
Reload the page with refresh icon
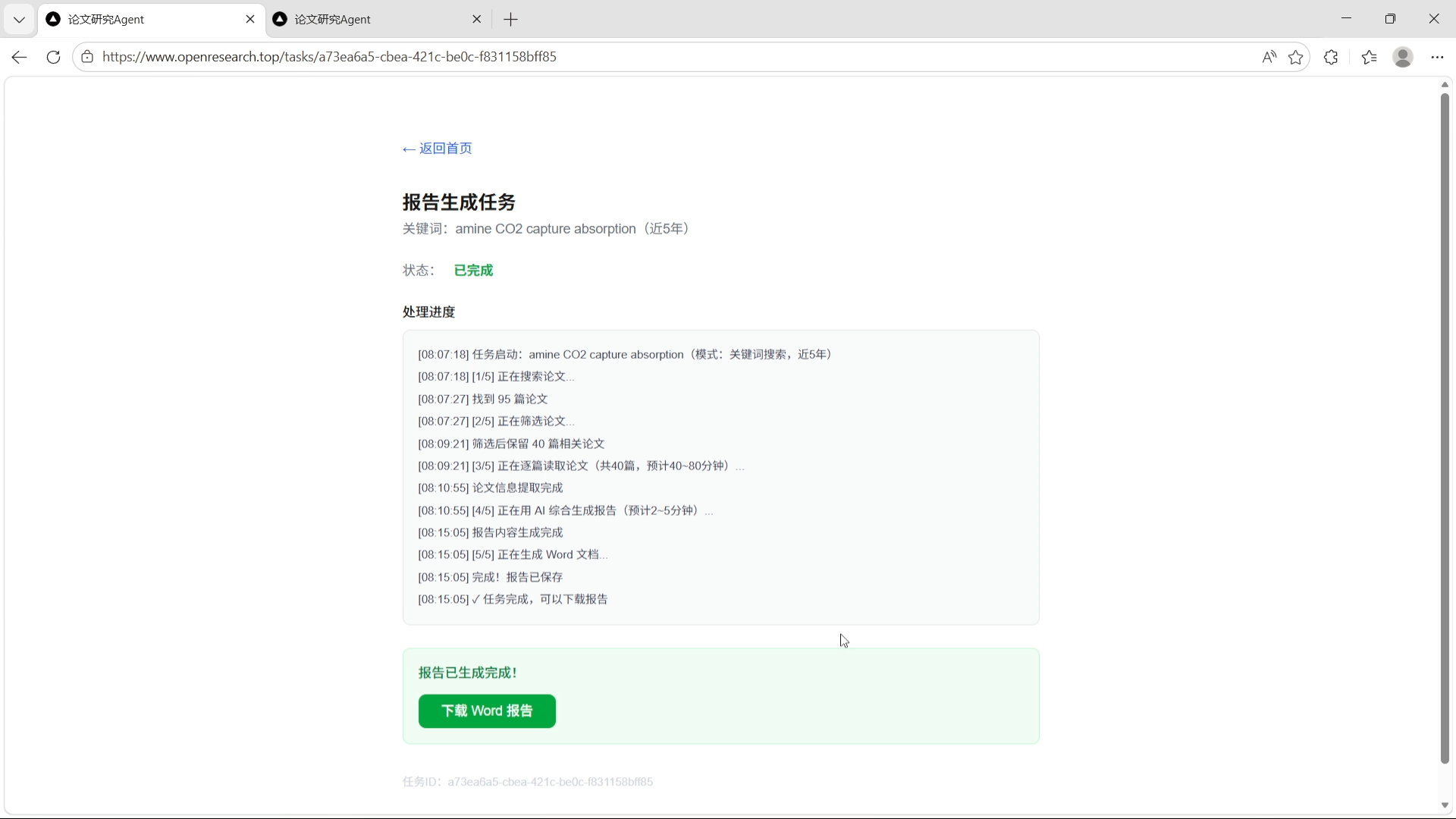53,57
